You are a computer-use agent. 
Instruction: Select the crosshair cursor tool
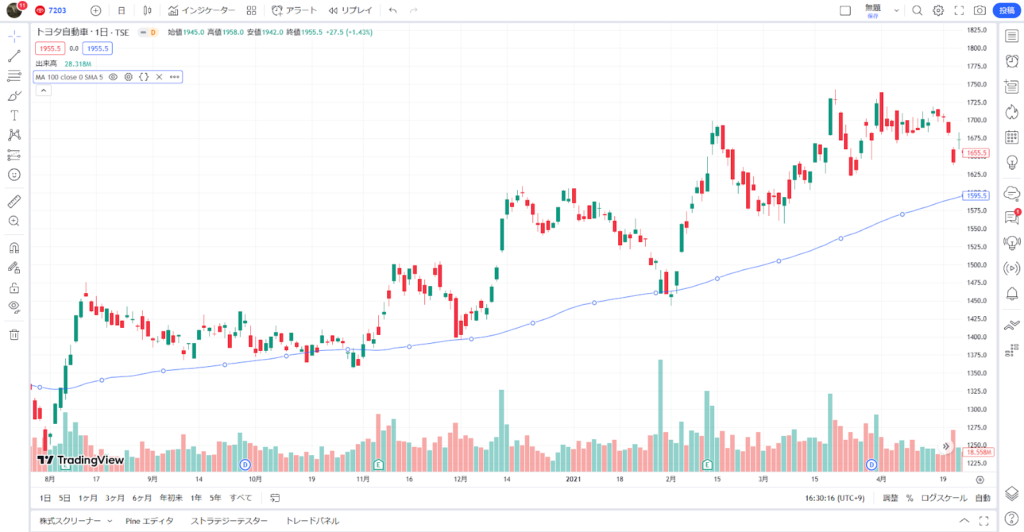[x=14, y=37]
